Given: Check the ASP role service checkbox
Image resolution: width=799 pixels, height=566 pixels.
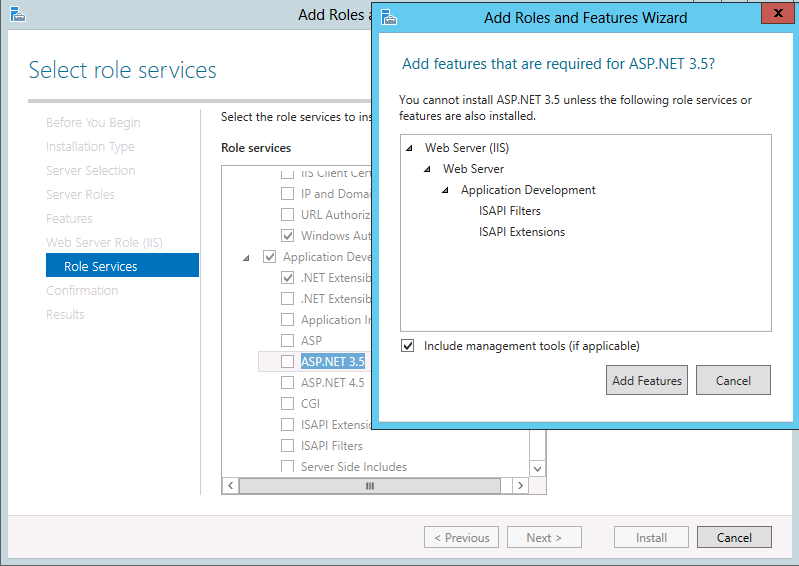Looking at the screenshot, I should pyautogui.click(x=287, y=340).
